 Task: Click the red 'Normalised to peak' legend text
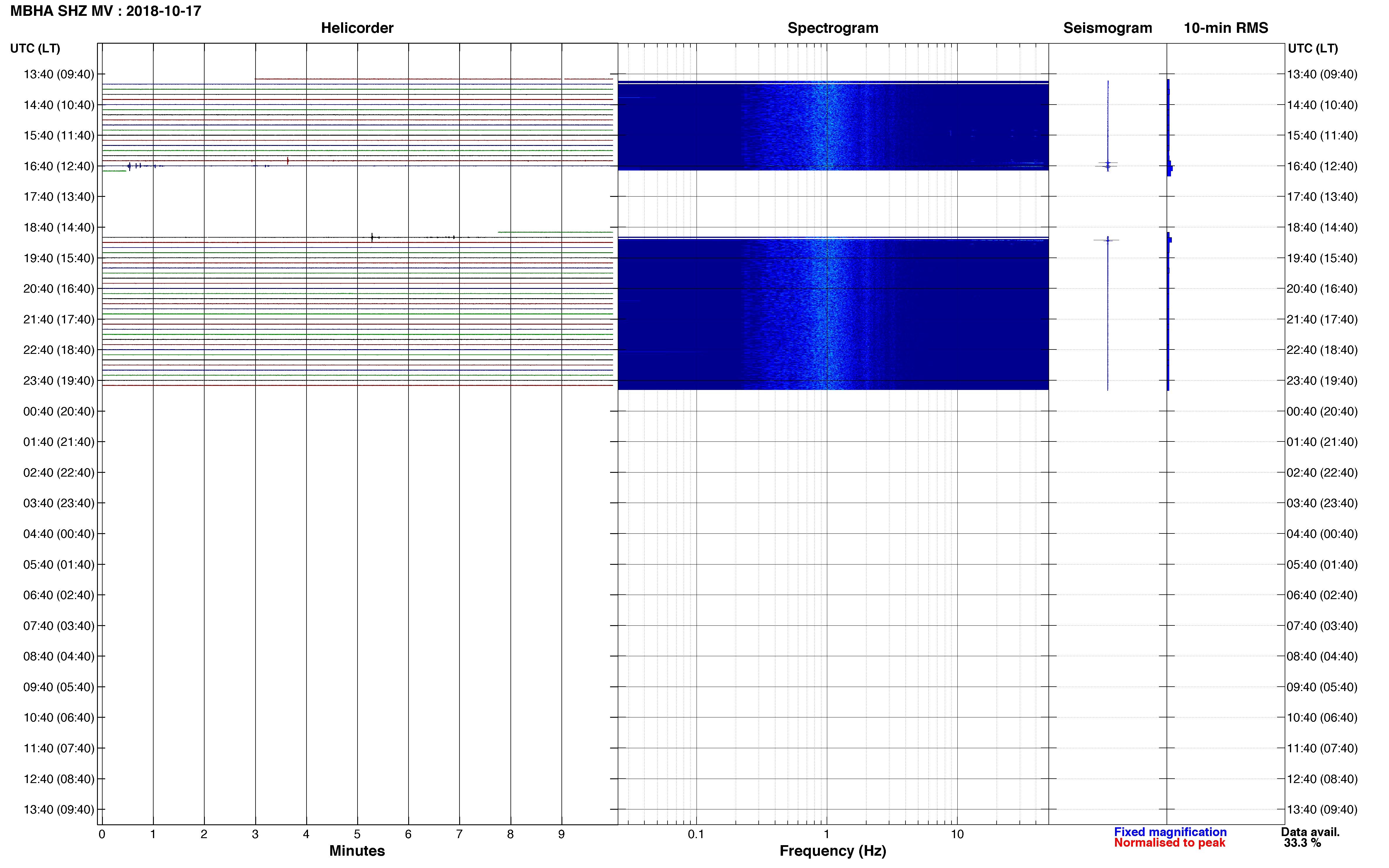pos(1170,843)
